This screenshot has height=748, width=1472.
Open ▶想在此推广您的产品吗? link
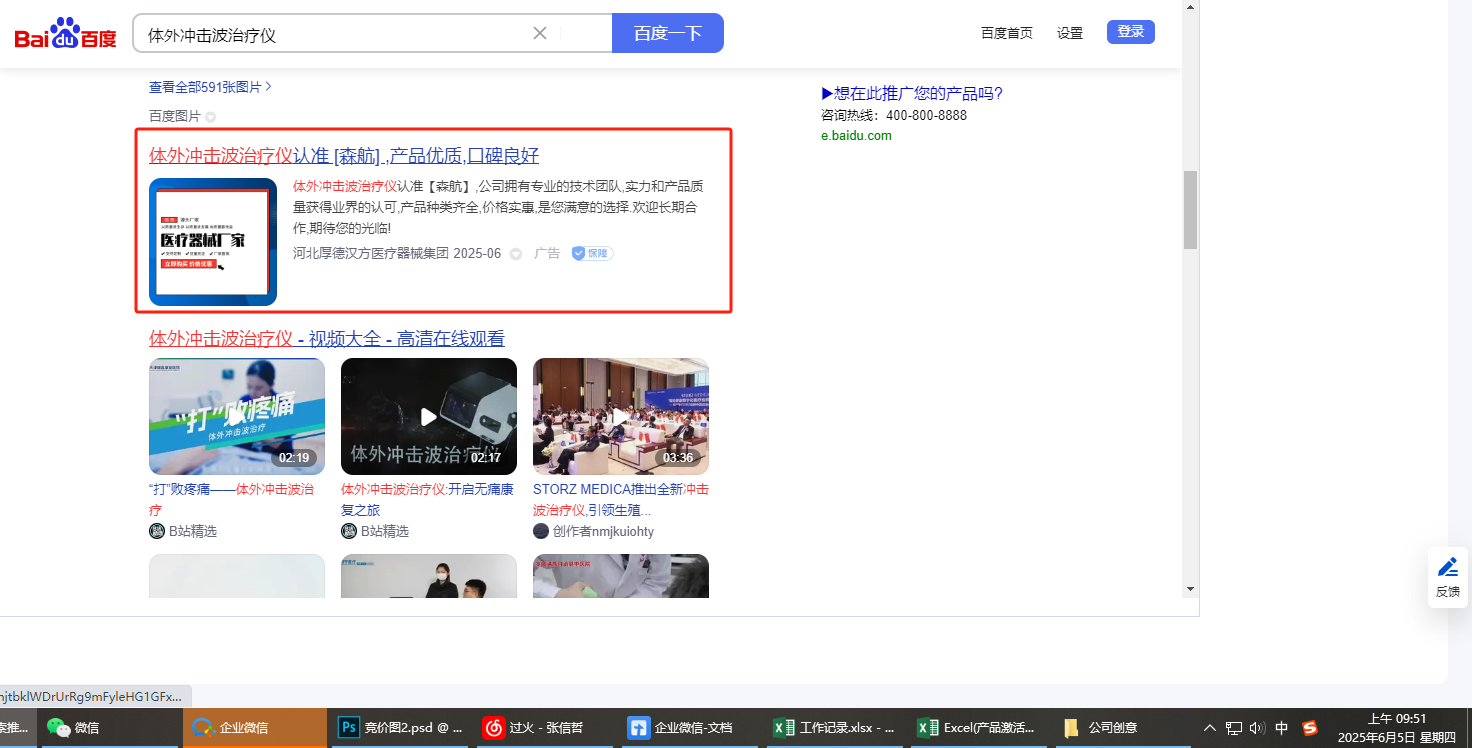point(912,93)
